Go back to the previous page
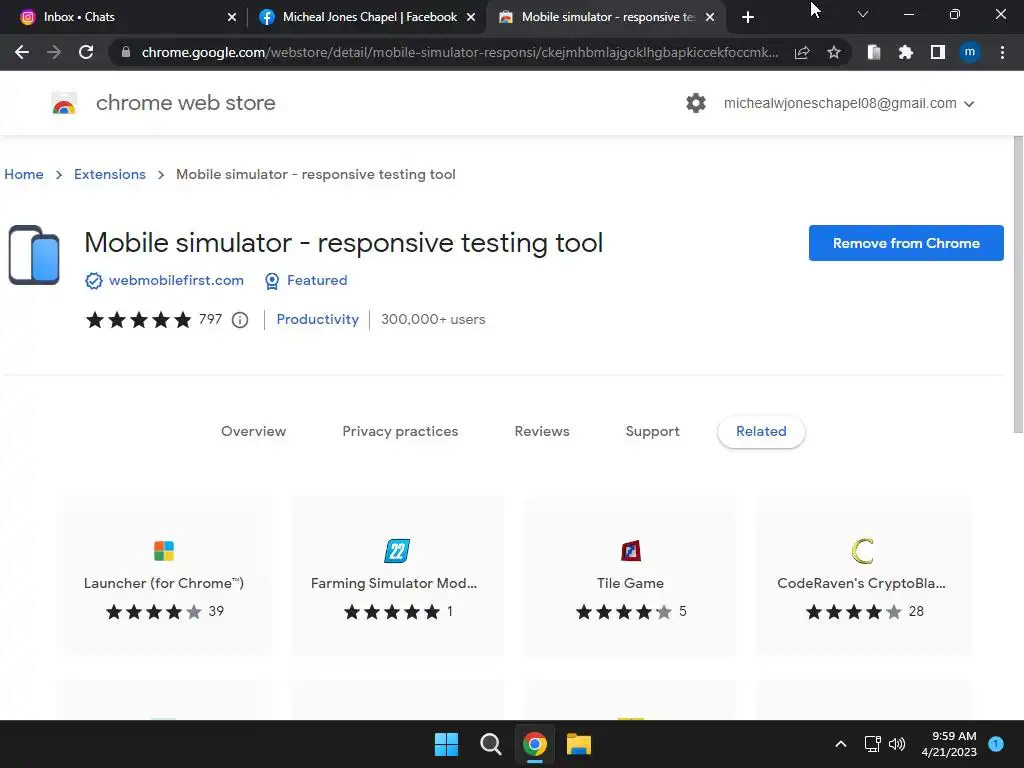Image resolution: width=1024 pixels, height=768 pixels. (x=22, y=52)
